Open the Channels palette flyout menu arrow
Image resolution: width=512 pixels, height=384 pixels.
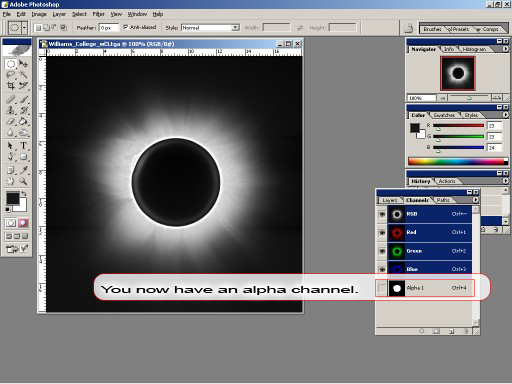[x=475, y=200]
